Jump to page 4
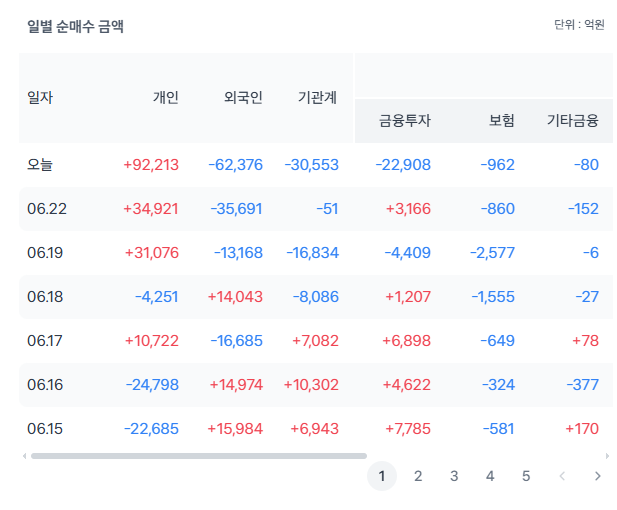The height and width of the screenshot is (510, 617). (x=490, y=476)
